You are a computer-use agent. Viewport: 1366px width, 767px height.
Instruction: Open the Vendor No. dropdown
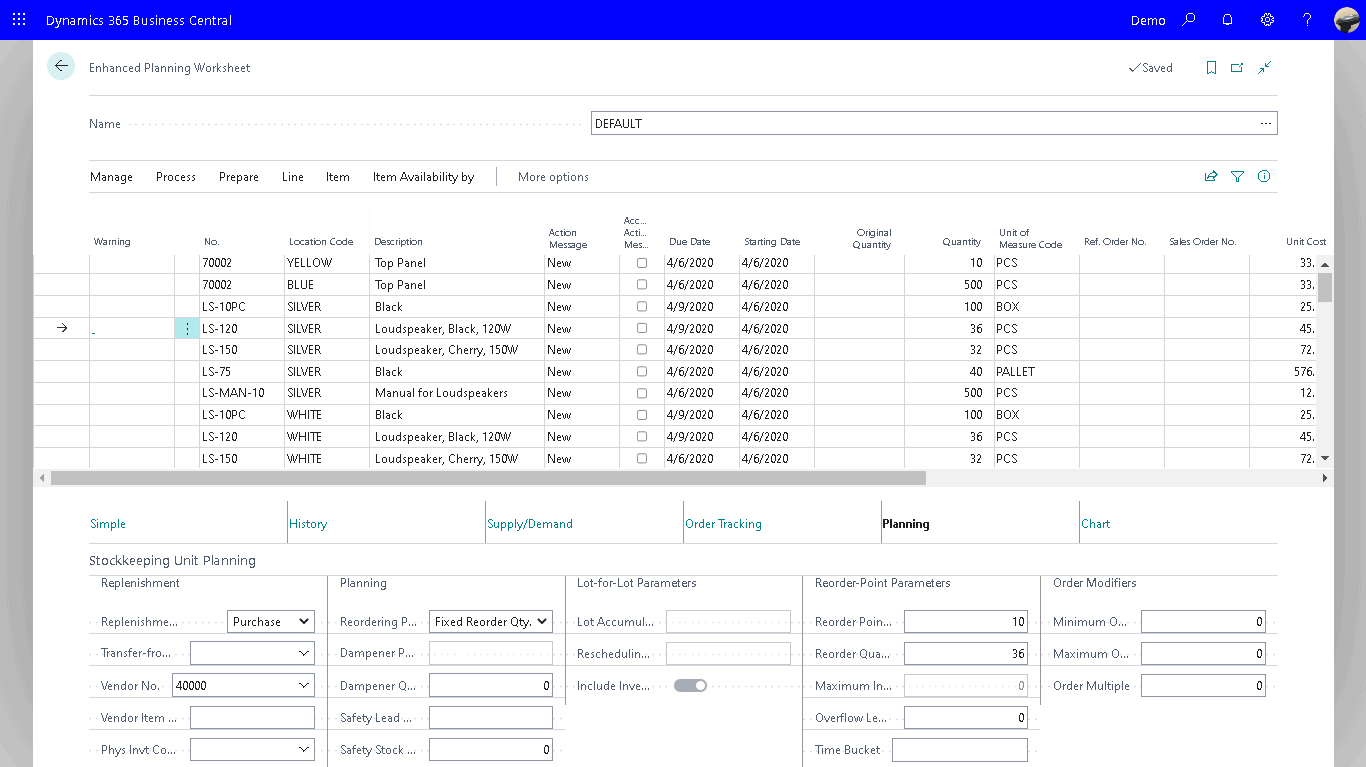click(304, 686)
